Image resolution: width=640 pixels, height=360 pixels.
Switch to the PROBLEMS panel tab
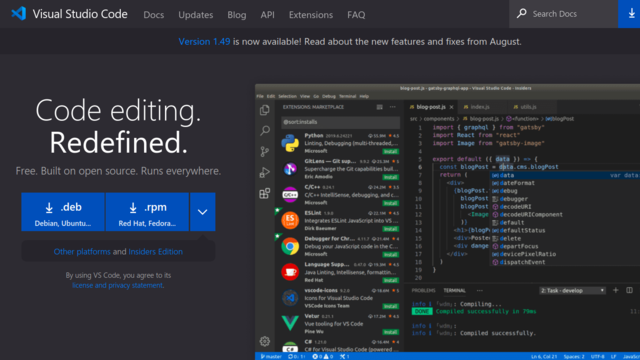423,291
